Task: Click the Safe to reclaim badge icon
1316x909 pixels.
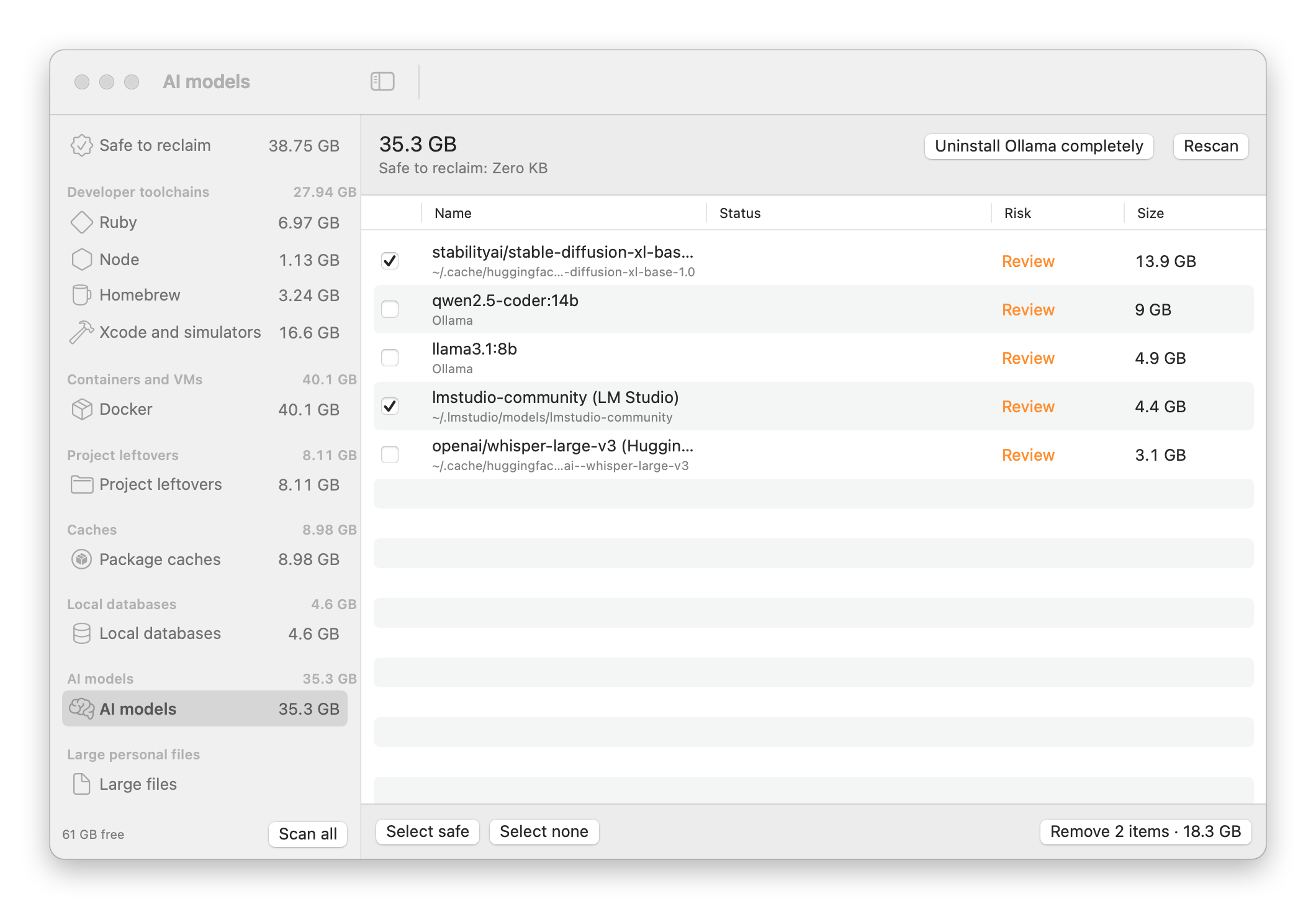Action: [x=81, y=145]
